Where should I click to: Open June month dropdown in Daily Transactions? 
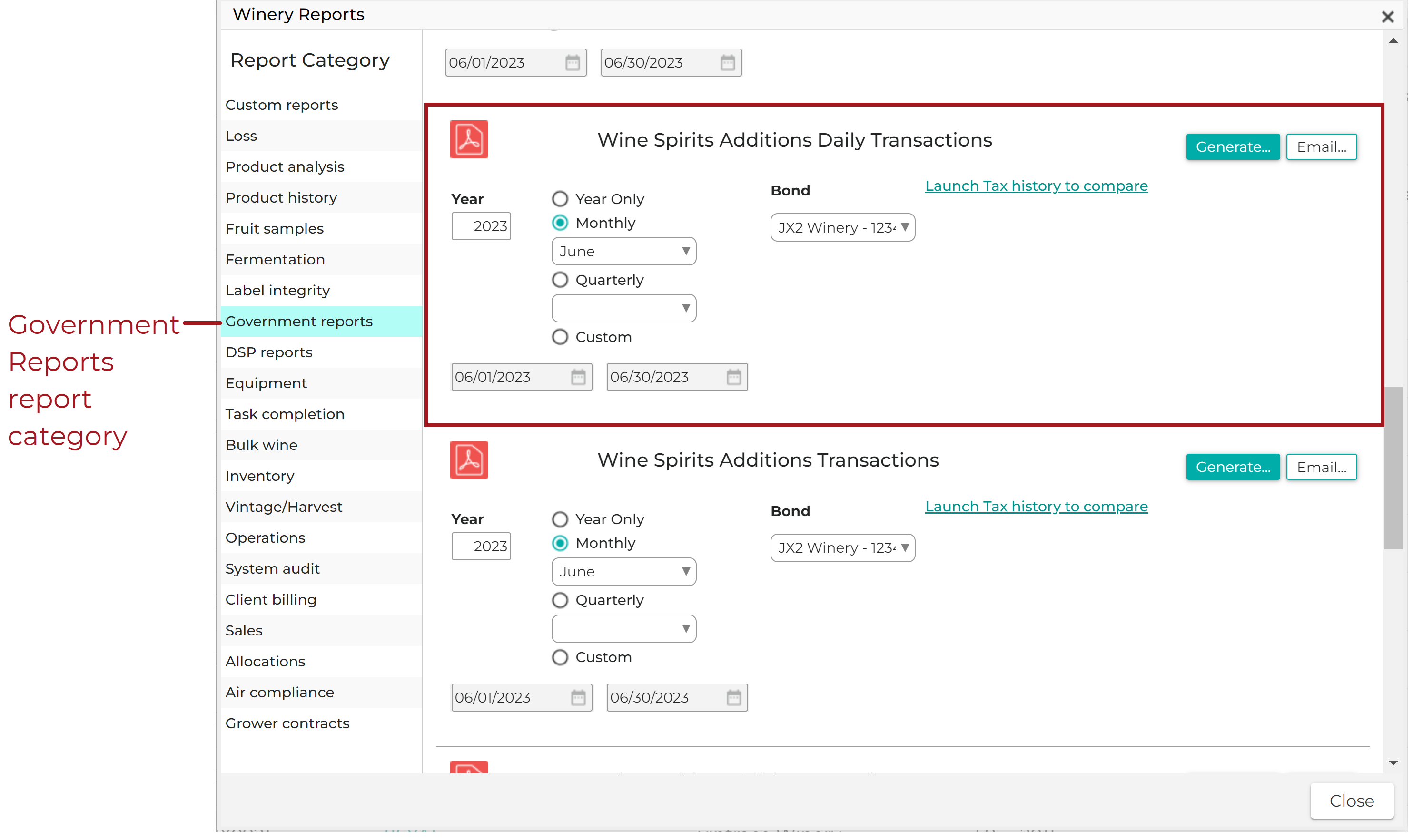[624, 251]
